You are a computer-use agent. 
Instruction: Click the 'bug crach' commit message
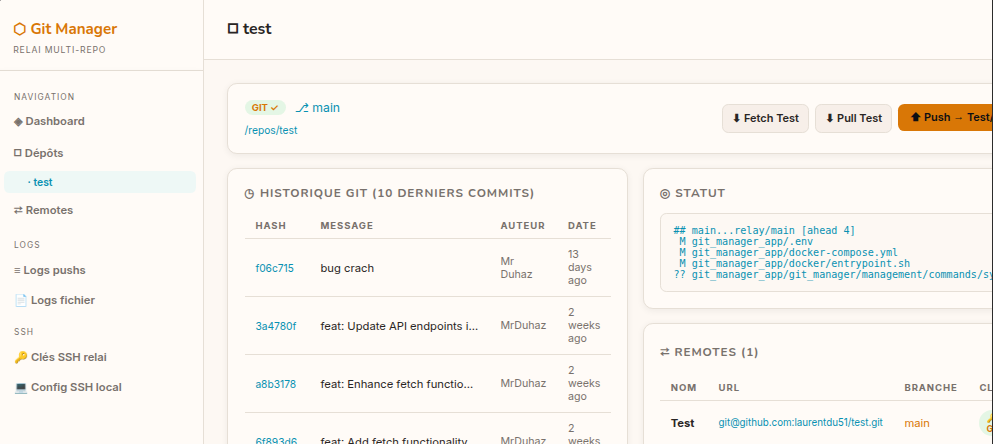[x=347, y=268]
